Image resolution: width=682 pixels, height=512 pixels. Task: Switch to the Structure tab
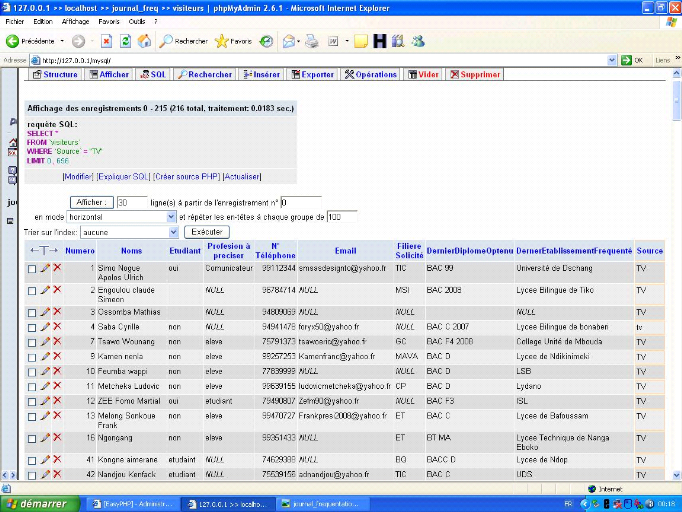(x=56, y=74)
